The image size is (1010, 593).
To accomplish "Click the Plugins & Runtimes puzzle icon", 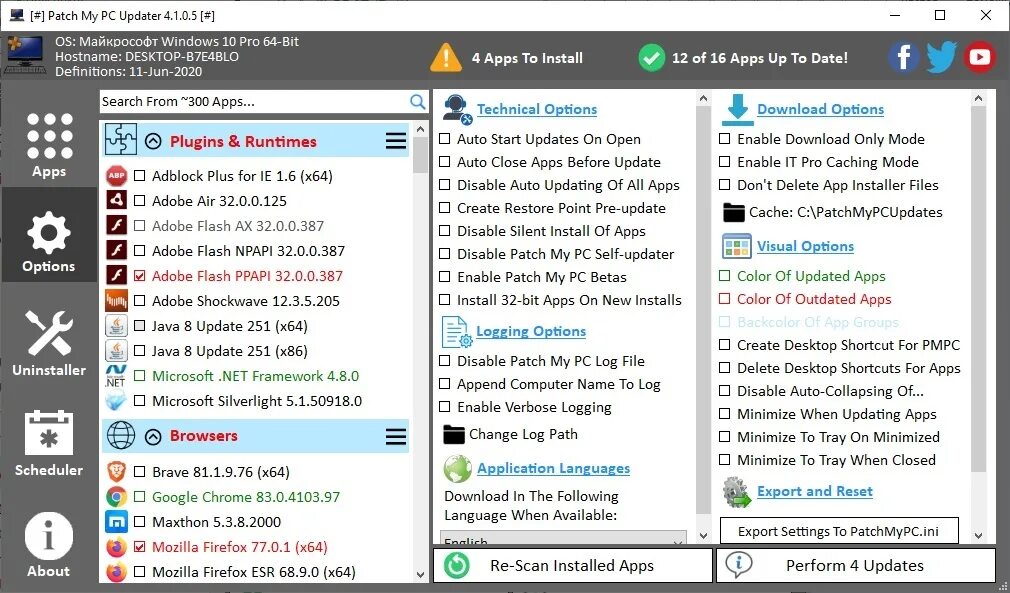I will click(120, 140).
